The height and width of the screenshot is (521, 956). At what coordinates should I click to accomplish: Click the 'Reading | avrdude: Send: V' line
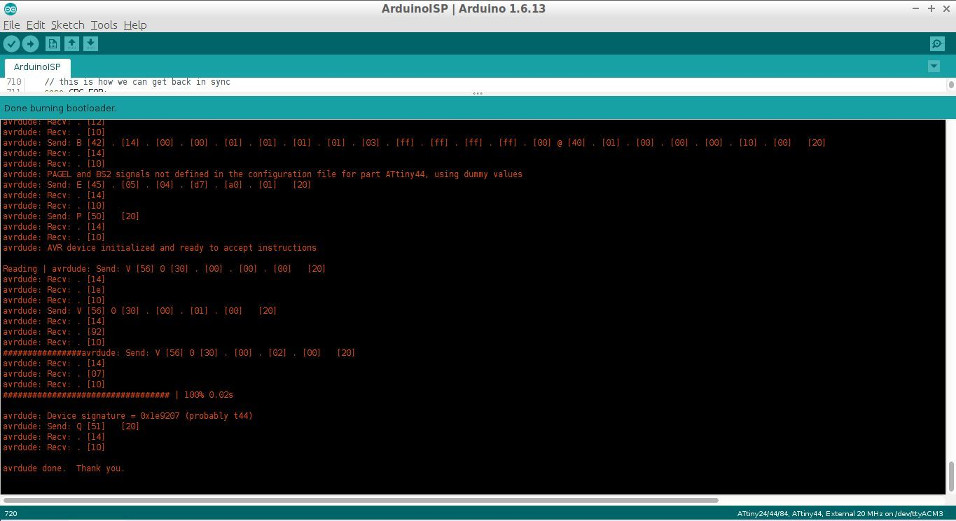coord(164,269)
